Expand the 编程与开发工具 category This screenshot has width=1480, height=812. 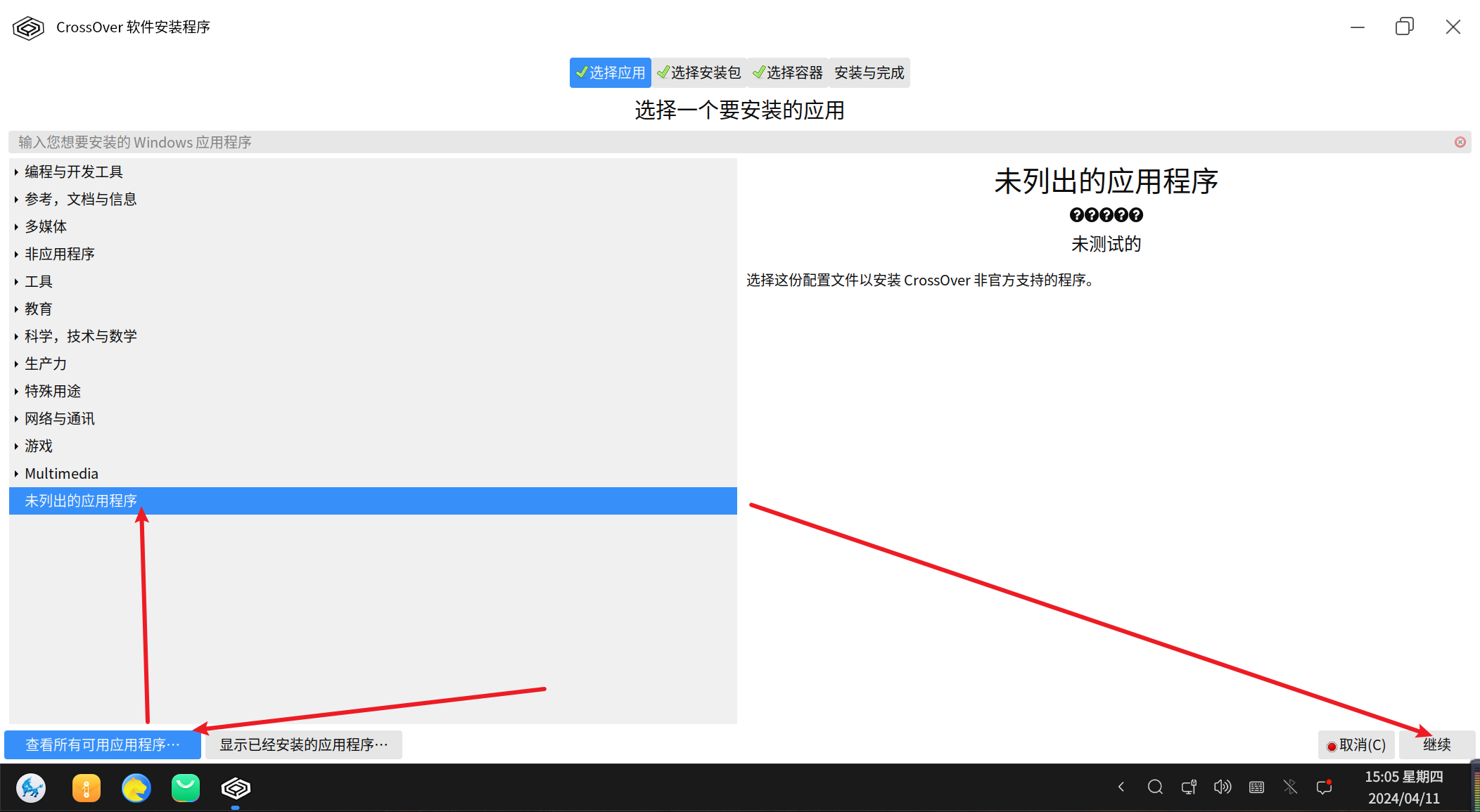pos(16,172)
